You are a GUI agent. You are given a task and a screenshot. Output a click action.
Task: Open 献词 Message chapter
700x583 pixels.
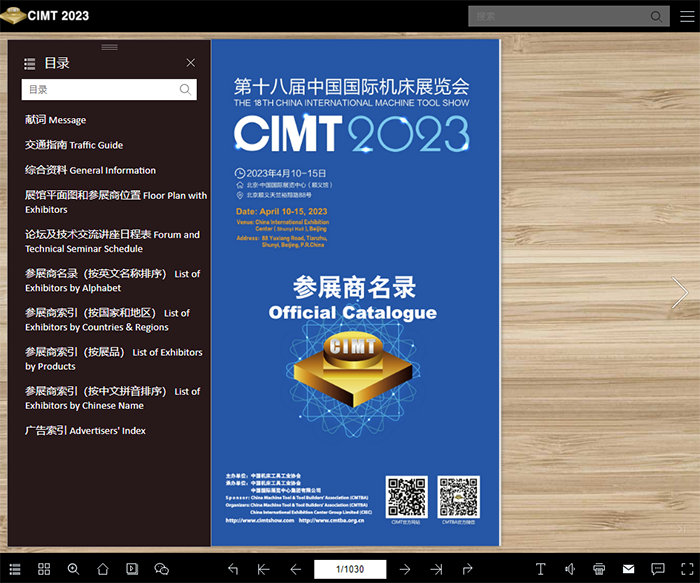tap(55, 120)
